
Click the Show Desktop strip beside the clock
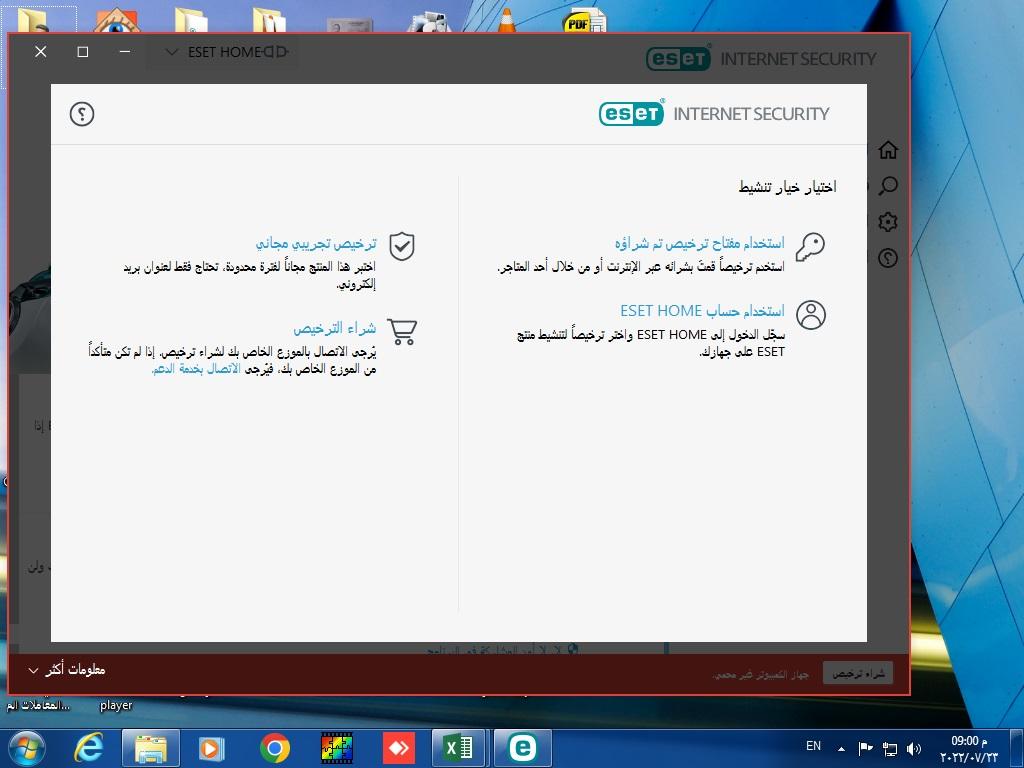pyautogui.click(x=1018, y=748)
